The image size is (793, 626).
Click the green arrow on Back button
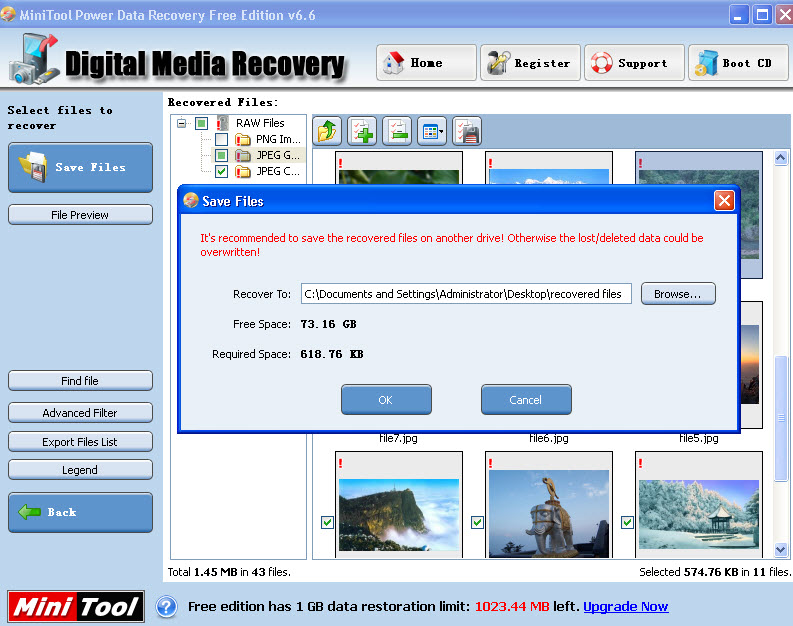[29, 512]
